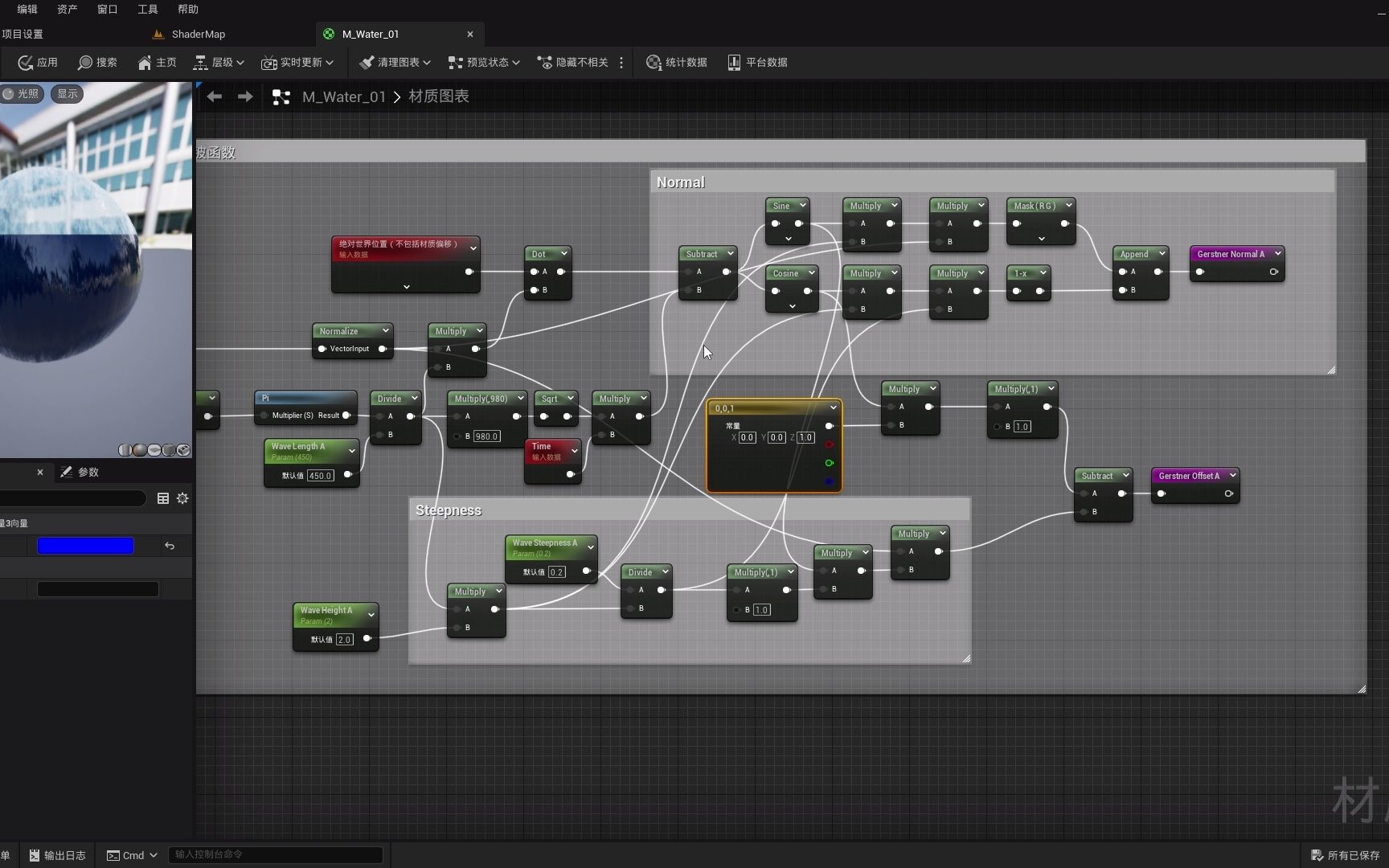Click the green G pin of the 0,0,1 node
The width and height of the screenshot is (1389, 868).
pos(829,463)
